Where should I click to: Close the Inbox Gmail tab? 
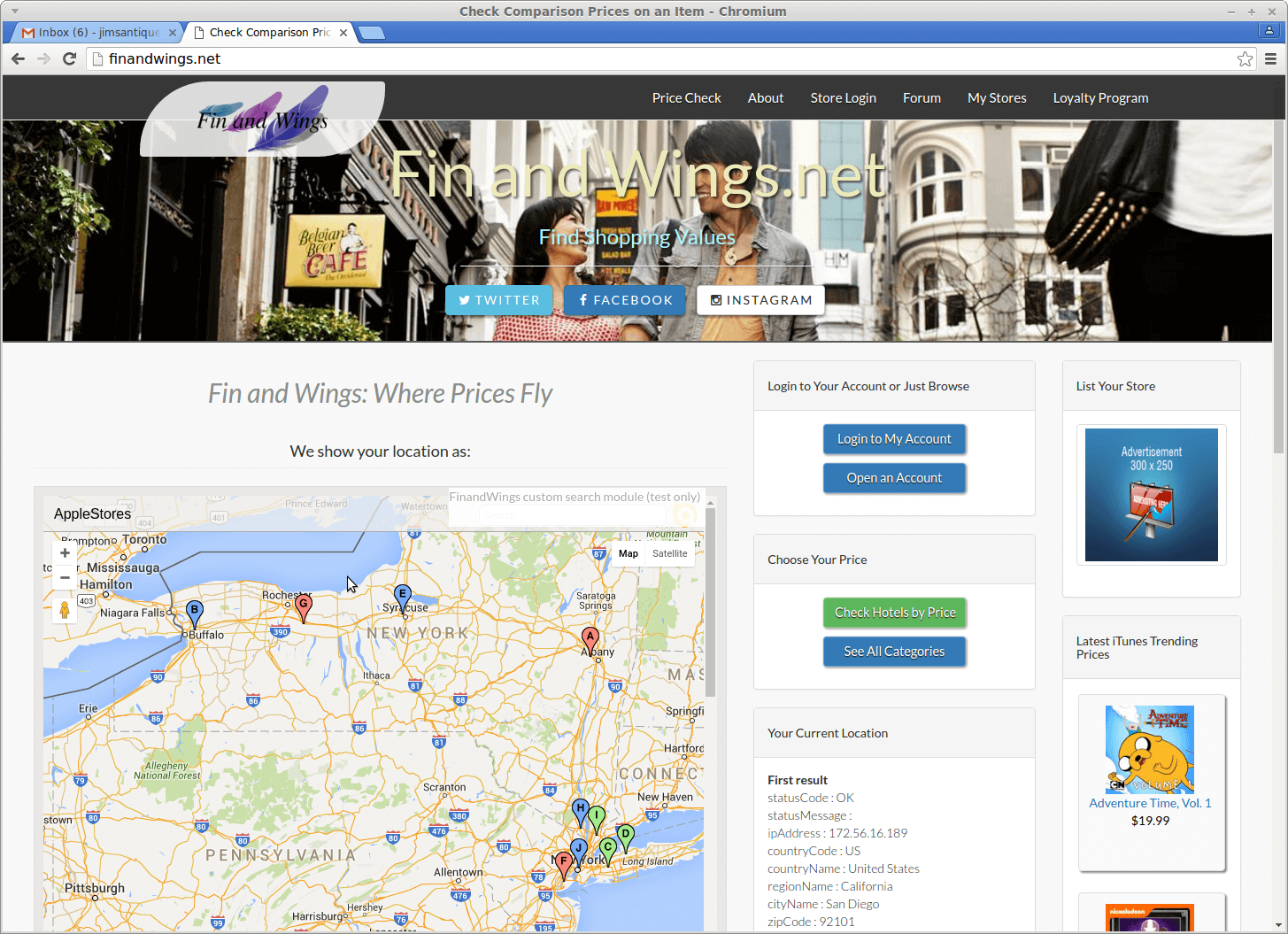point(173,33)
